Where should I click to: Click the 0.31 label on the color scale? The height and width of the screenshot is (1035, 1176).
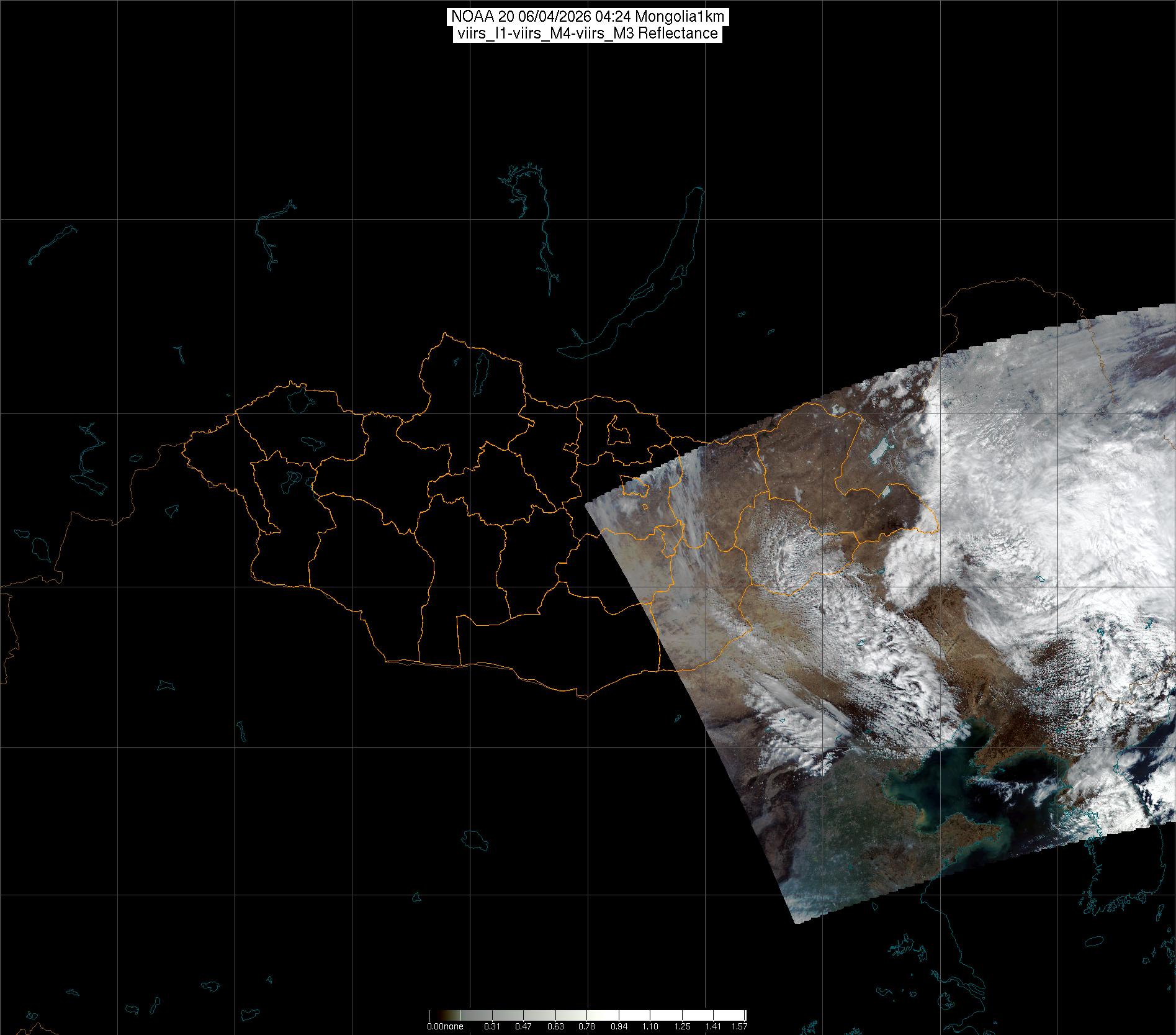[x=491, y=1026]
